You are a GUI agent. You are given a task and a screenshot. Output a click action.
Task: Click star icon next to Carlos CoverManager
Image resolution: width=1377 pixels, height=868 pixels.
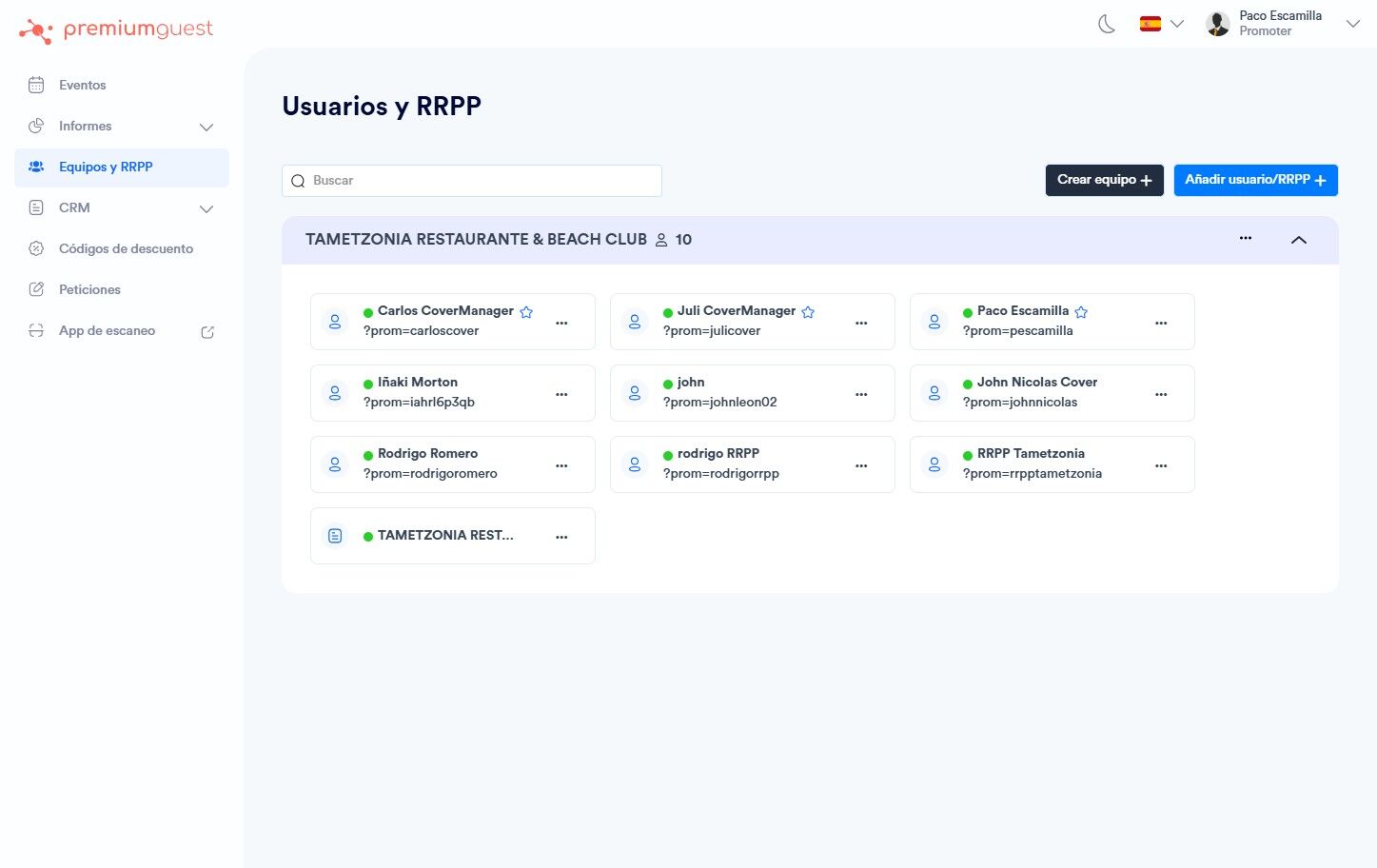coord(526,311)
